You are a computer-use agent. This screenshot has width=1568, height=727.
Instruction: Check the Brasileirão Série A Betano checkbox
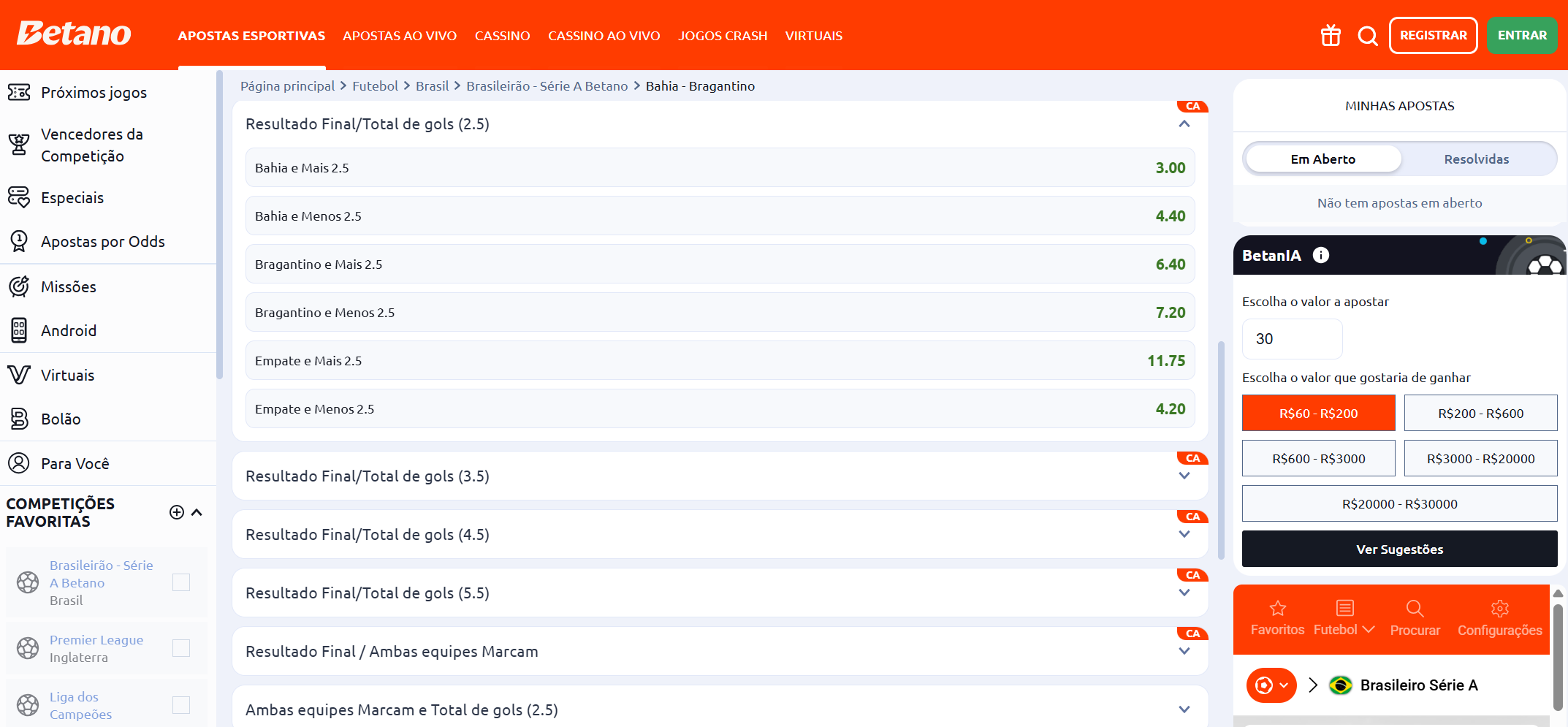coord(181,582)
